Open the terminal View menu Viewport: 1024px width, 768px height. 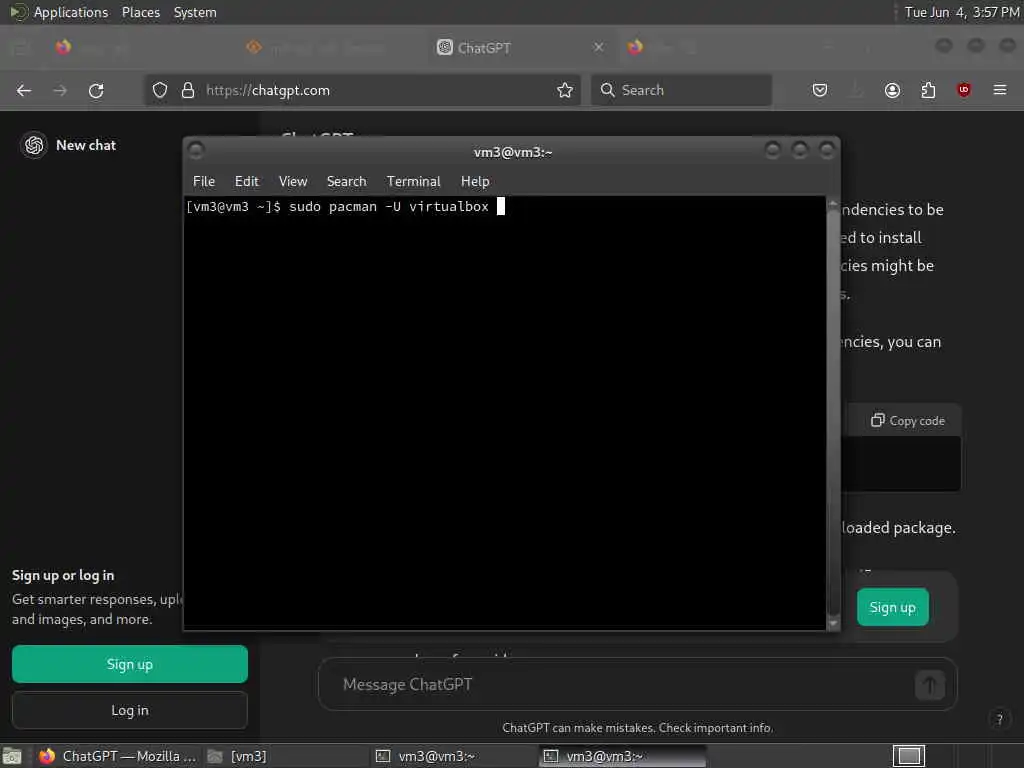coord(293,182)
